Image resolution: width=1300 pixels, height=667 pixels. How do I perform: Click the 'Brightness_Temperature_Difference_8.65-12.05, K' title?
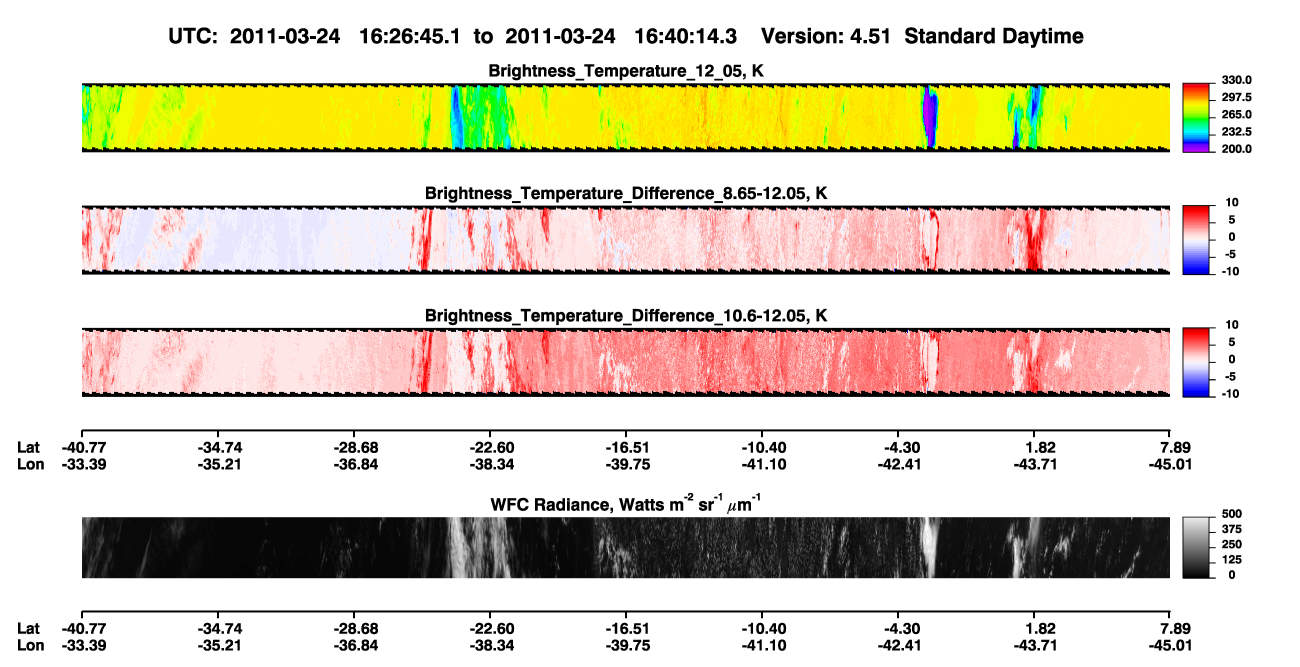point(626,192)
